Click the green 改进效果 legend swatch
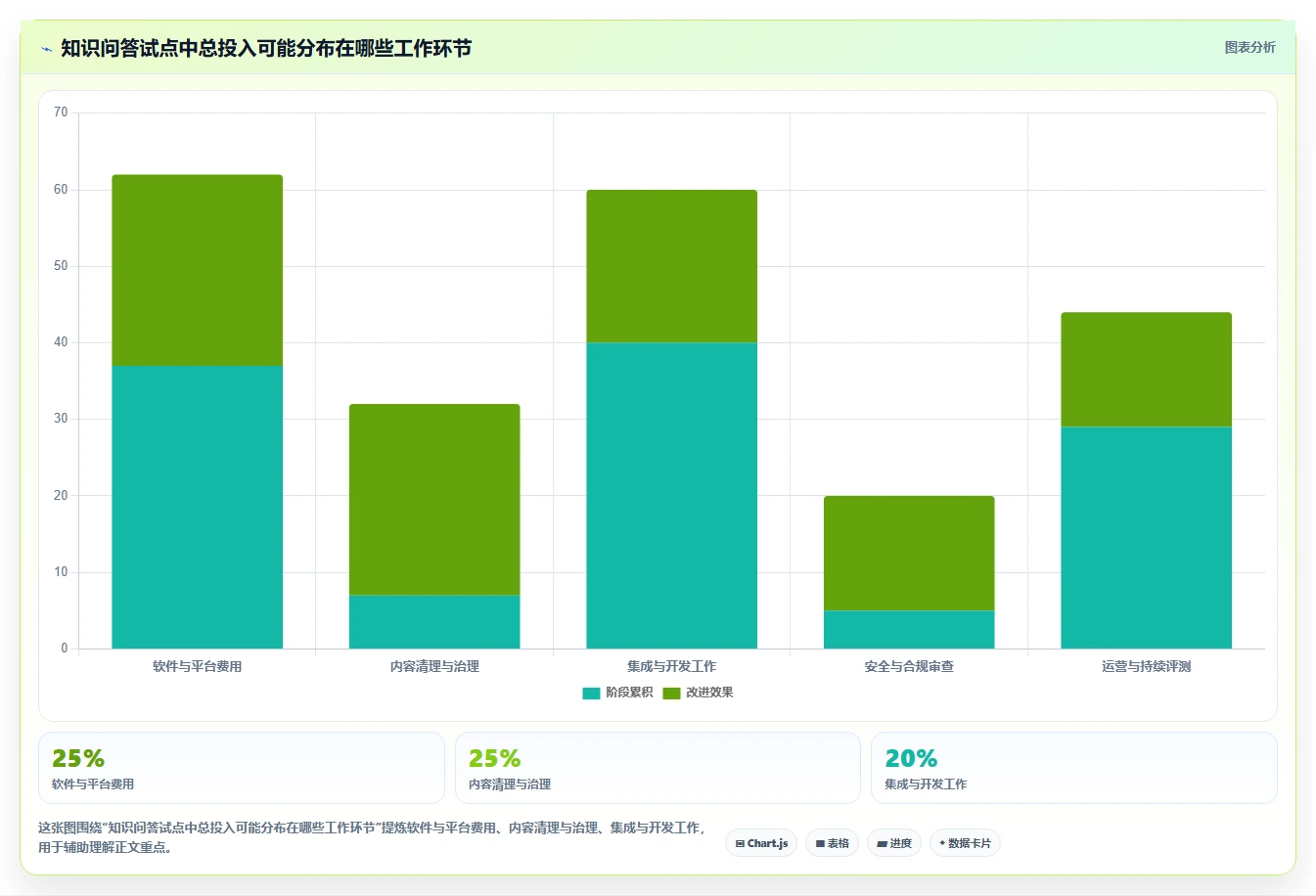Screen dimensions: 1316x896 click(671, 693)
